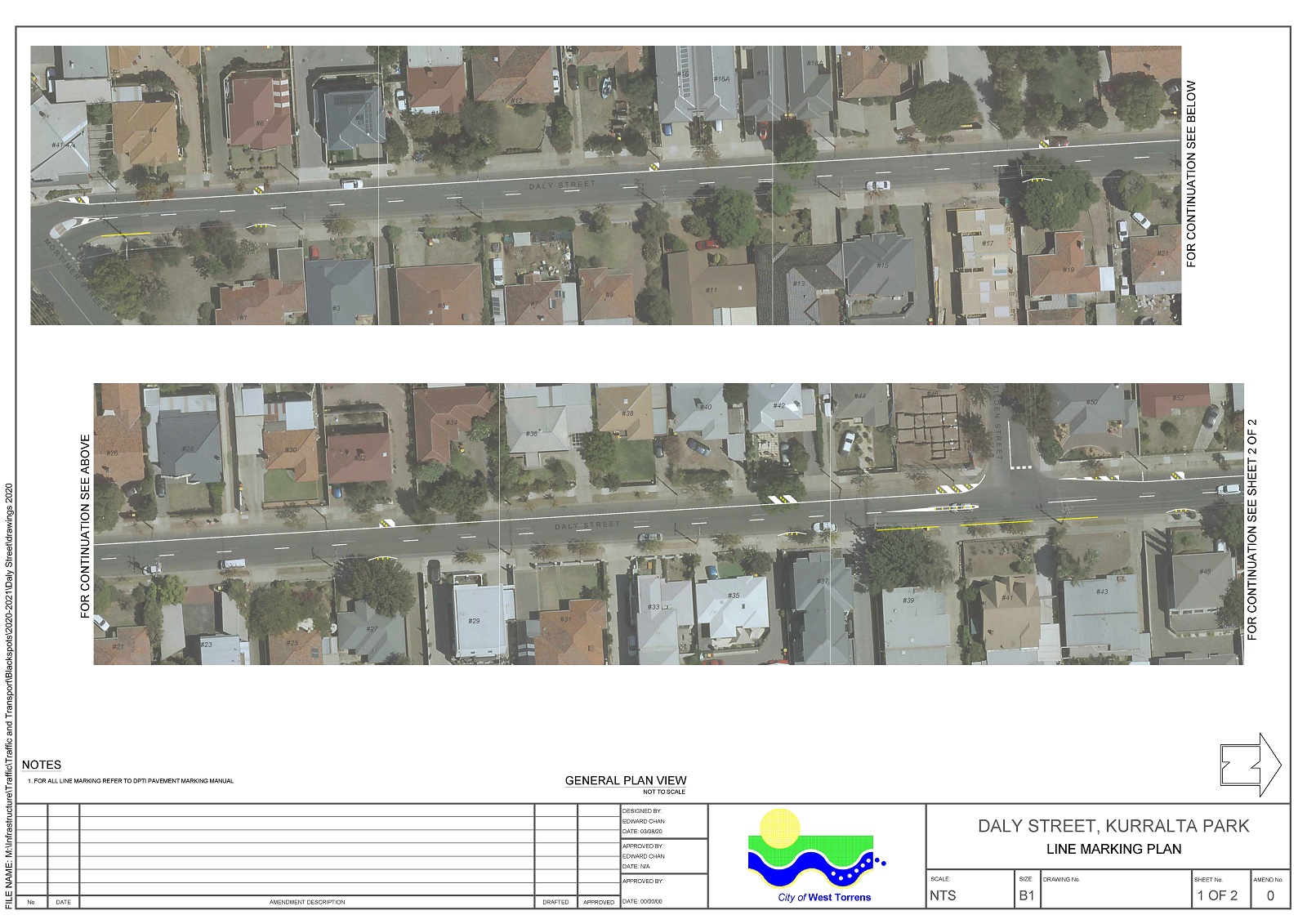The width and height of the screenshot is (1307, 924).
Task: Click the vertical 'FILE NAME' path text
Action: tap(9, 696)
